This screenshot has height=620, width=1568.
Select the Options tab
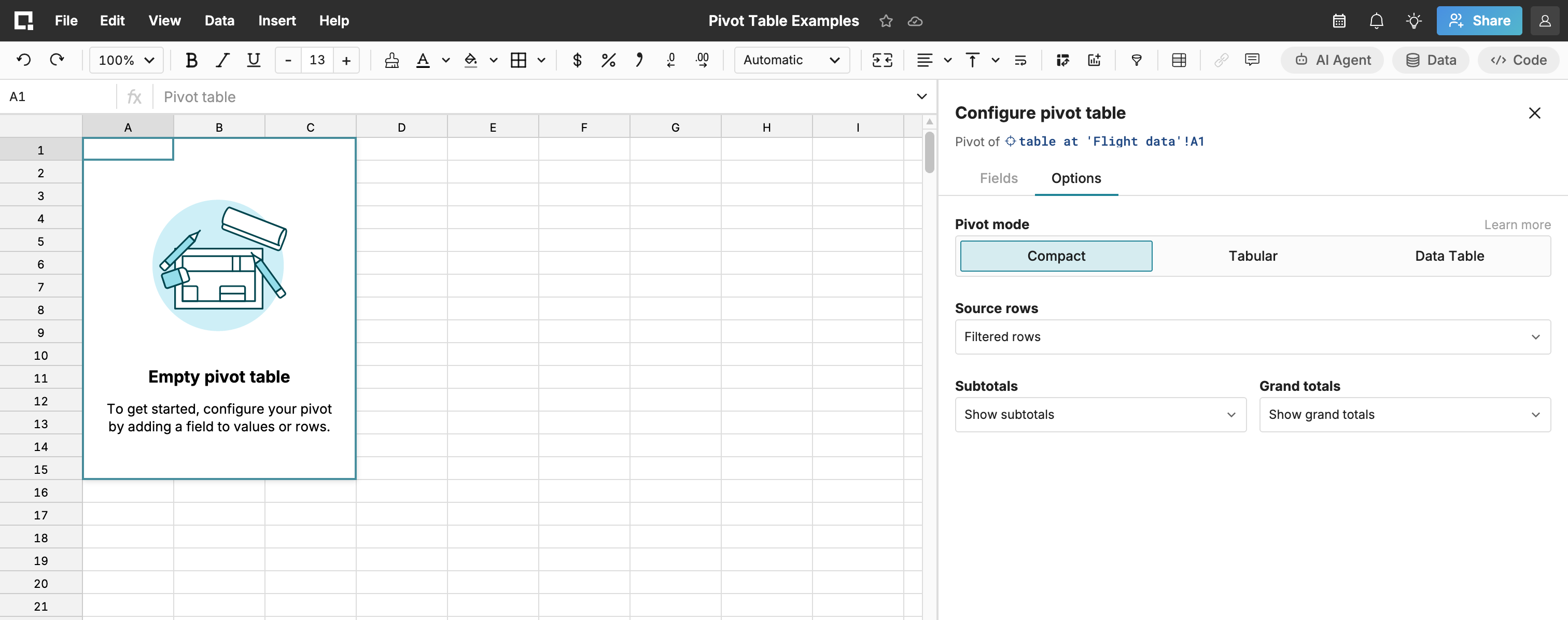click(x=1076, y=178)
